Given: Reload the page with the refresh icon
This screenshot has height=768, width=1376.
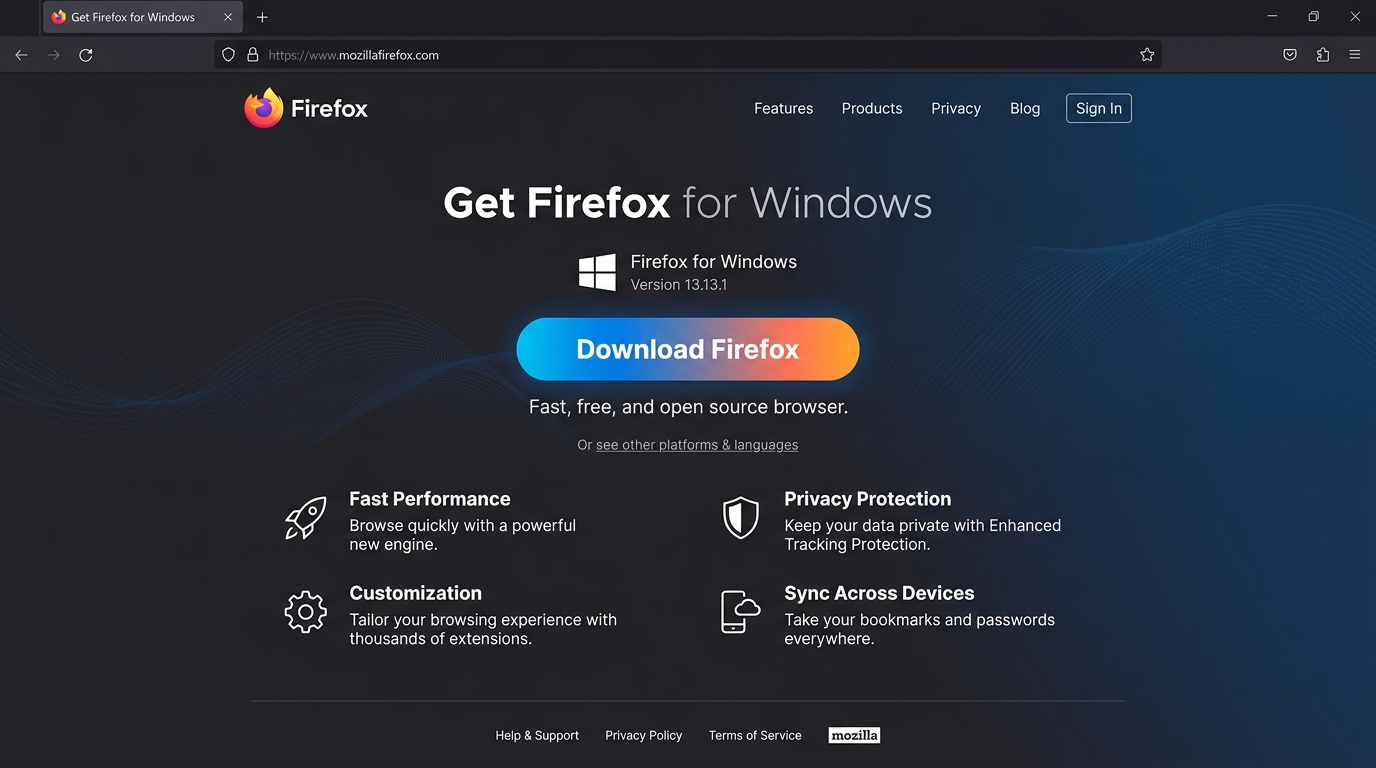Looking at the screenshot, I should click(86, 55).
